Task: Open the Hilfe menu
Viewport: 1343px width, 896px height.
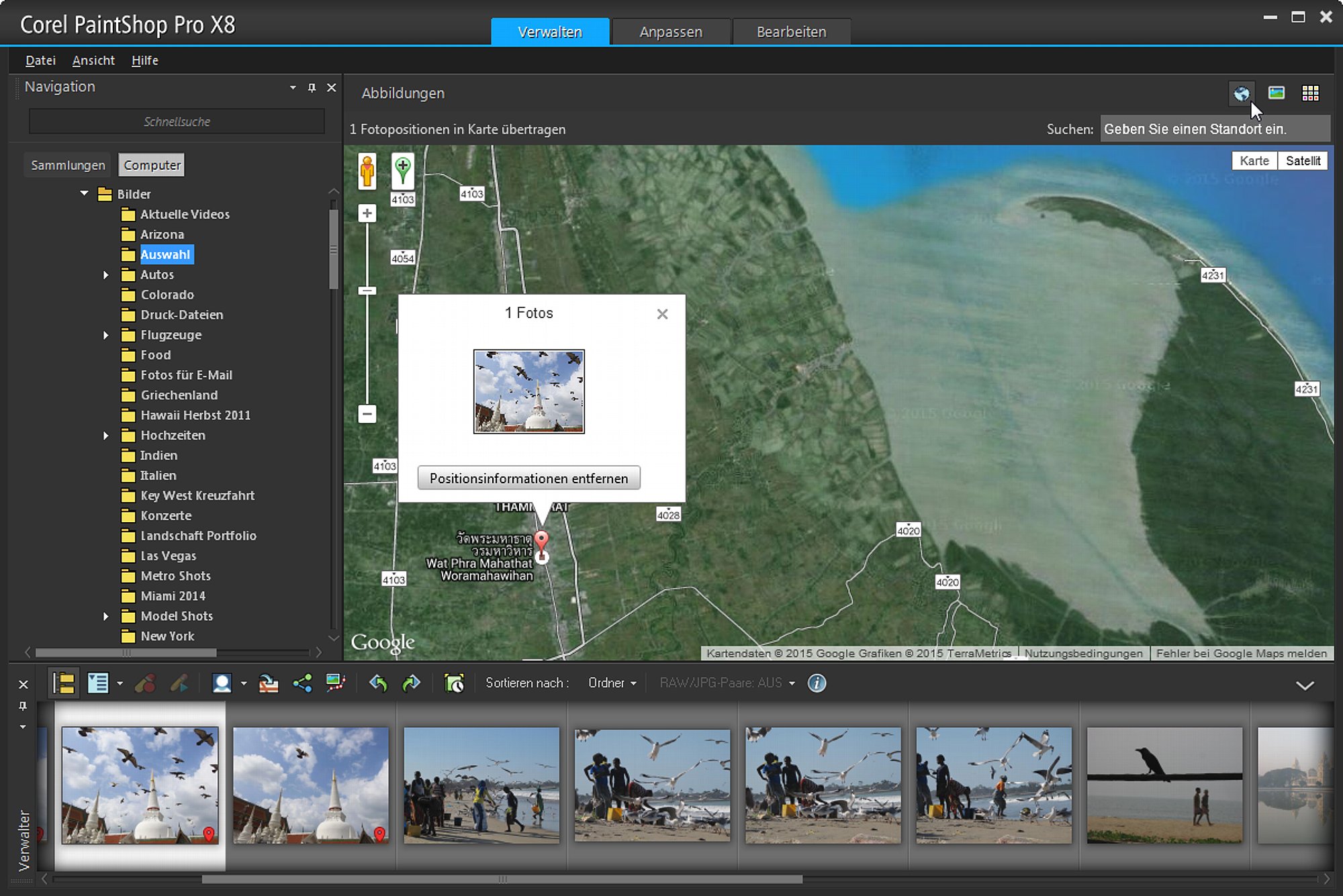Action: [x=144, y=60]
